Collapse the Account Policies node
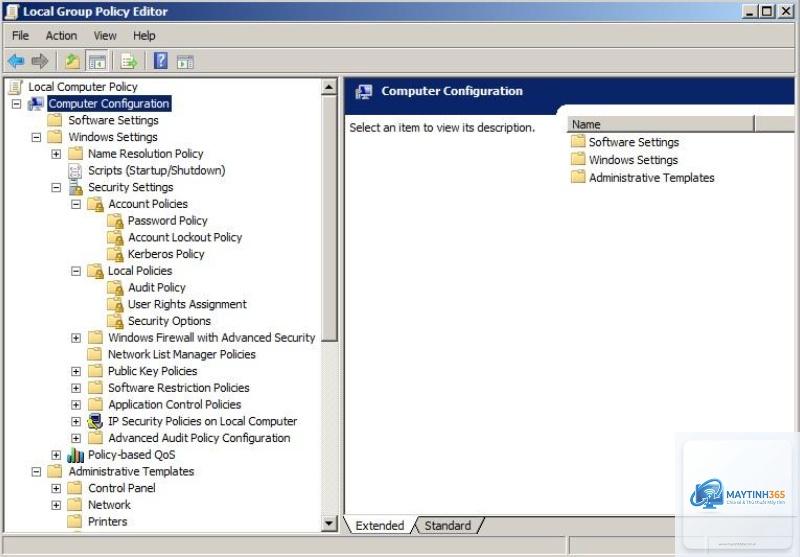Screen dimensions: 800x557 click(x=76, y=204)
